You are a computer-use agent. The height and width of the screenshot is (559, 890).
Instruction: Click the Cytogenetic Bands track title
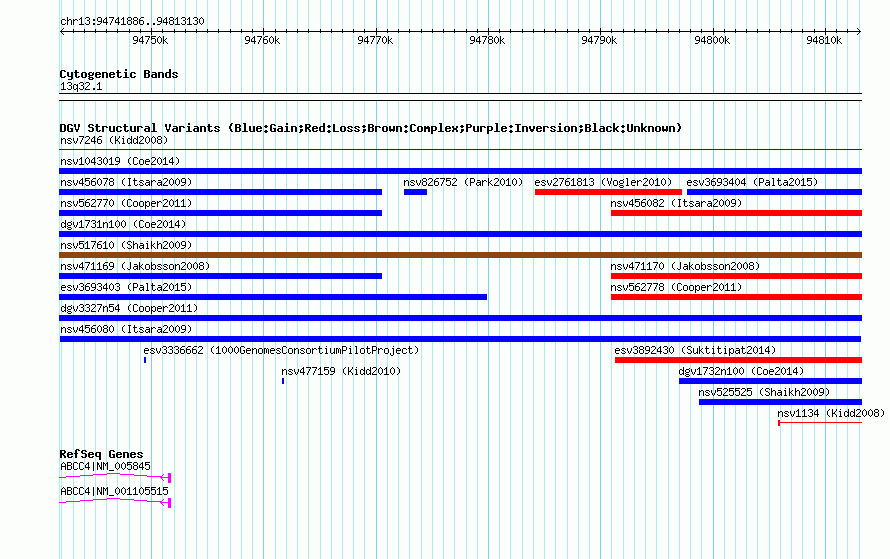119,74
